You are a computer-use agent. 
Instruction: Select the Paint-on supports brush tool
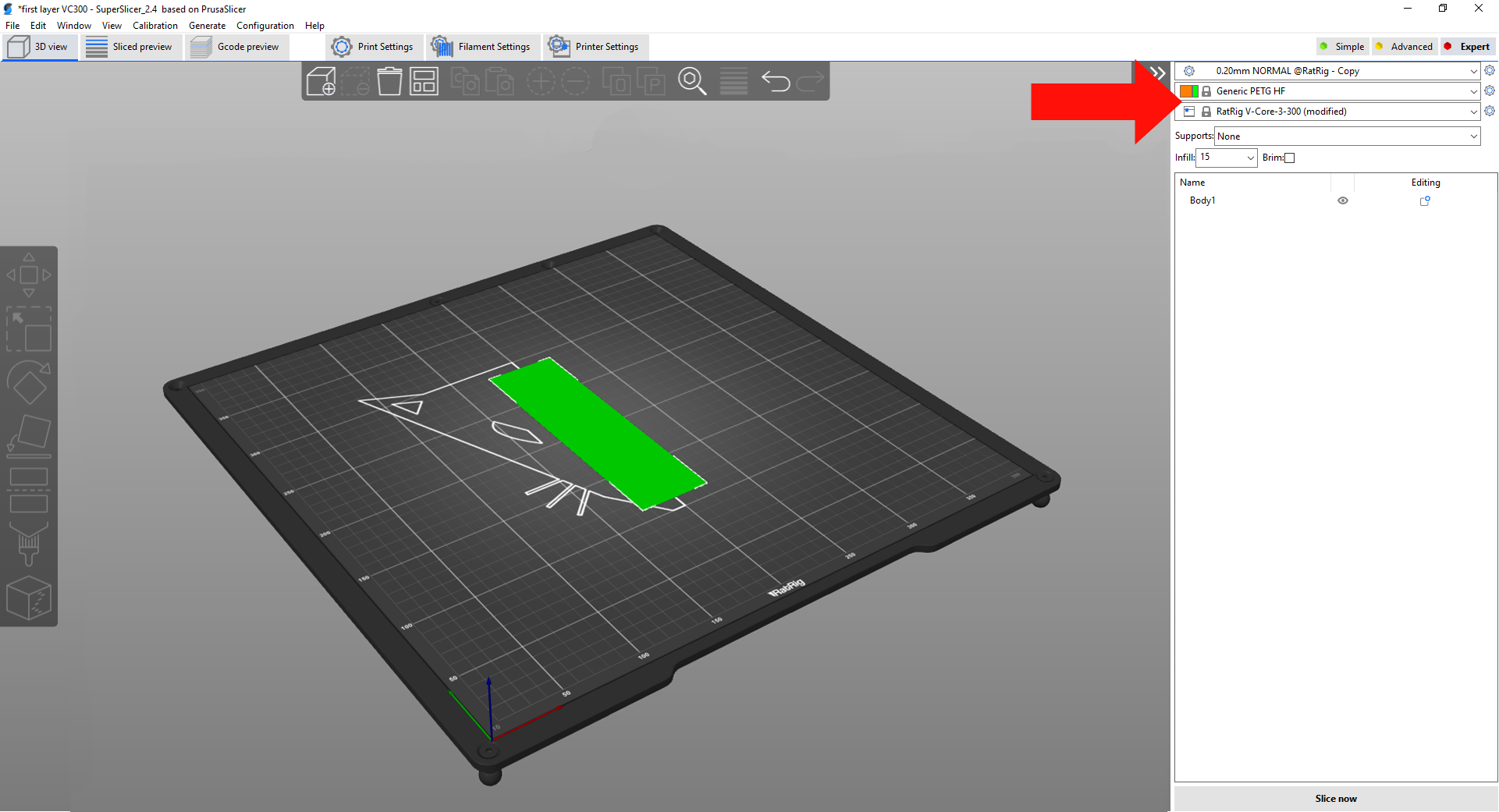[29, 544]
